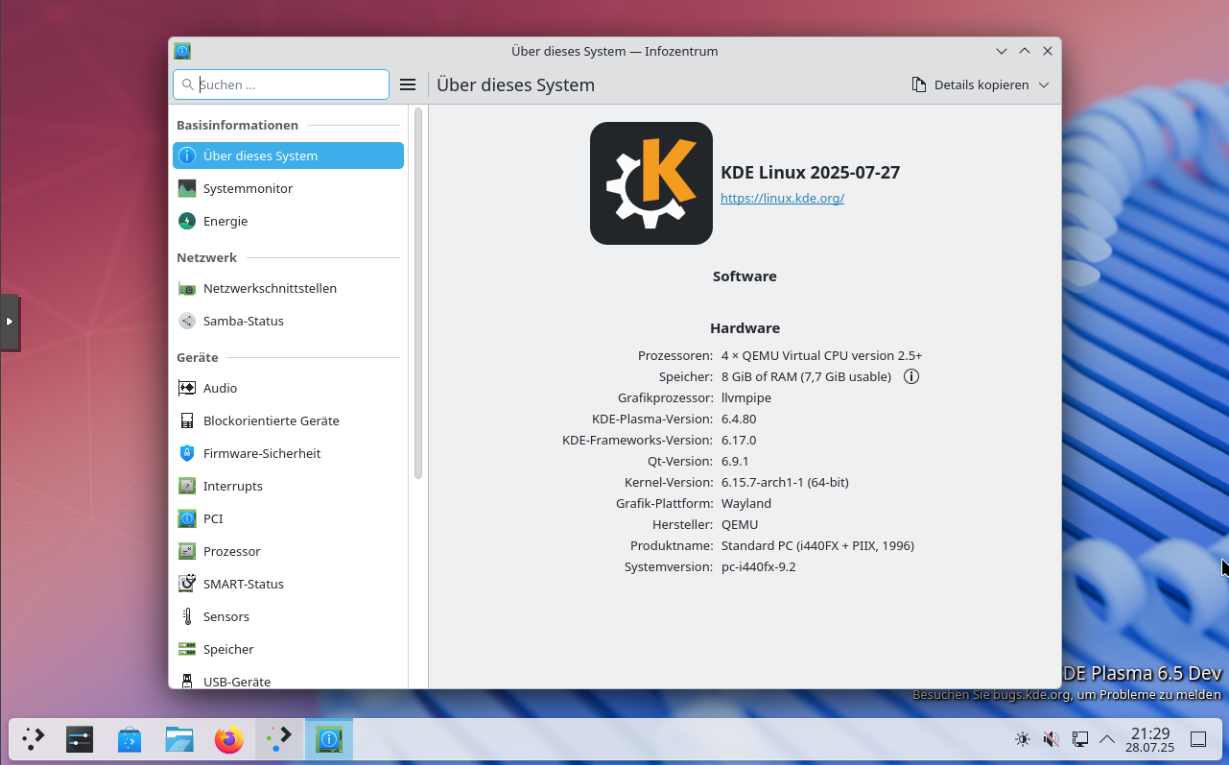1229x765 pixels.
Task: Open the hamburger menu next to the search box
Action: click(x=408, y=85)
